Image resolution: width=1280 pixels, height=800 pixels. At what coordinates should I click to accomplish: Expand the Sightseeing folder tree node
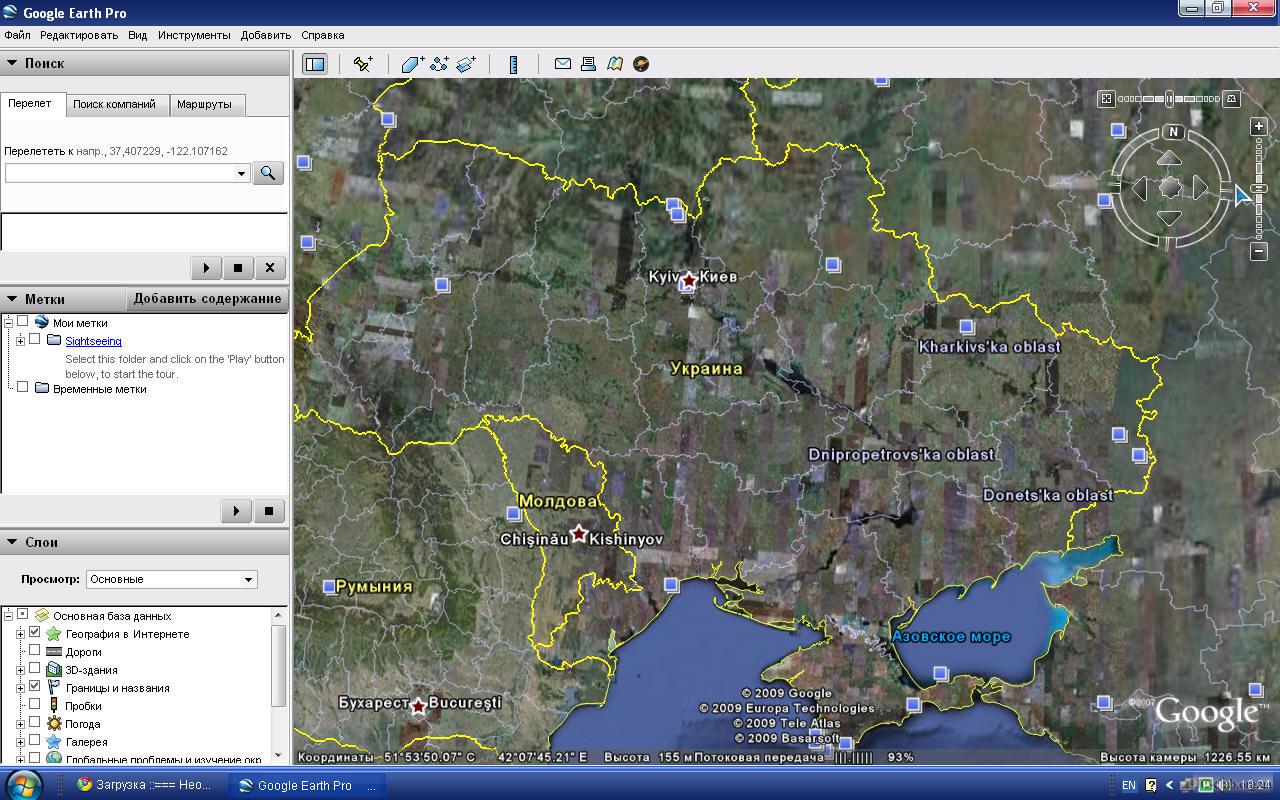20,341
